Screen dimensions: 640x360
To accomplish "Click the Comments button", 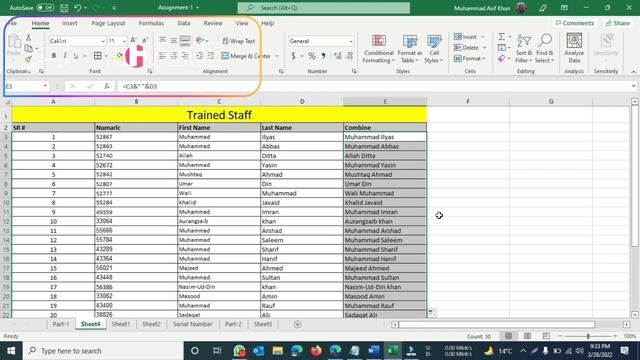I will coord(575,23).
